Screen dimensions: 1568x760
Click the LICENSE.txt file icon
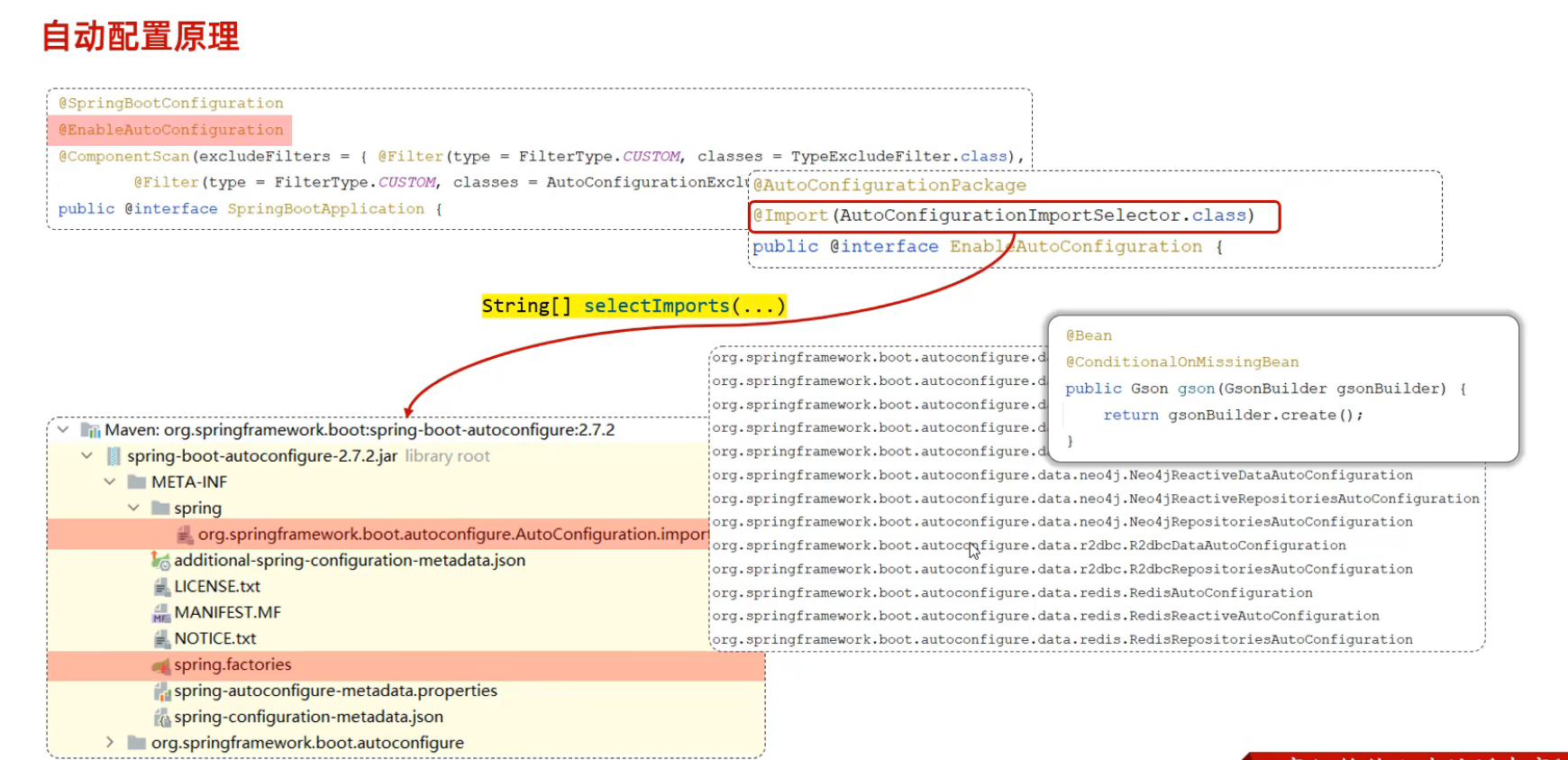point(161,587)
